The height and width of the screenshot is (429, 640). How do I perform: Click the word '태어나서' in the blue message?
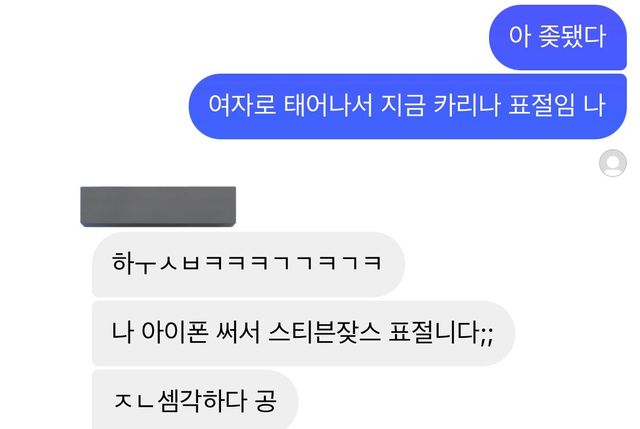click(328, 105)
